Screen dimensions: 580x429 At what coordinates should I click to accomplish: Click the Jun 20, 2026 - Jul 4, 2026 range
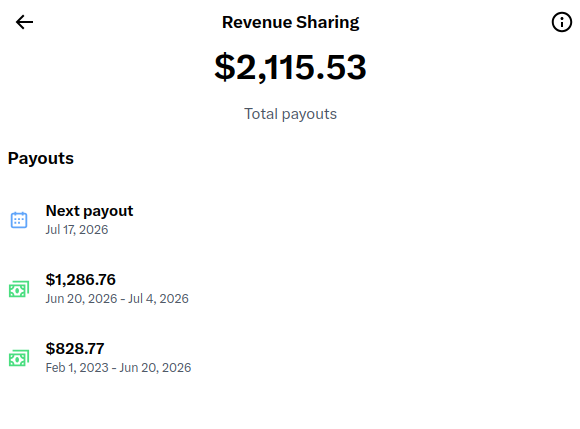coord(117,299)
